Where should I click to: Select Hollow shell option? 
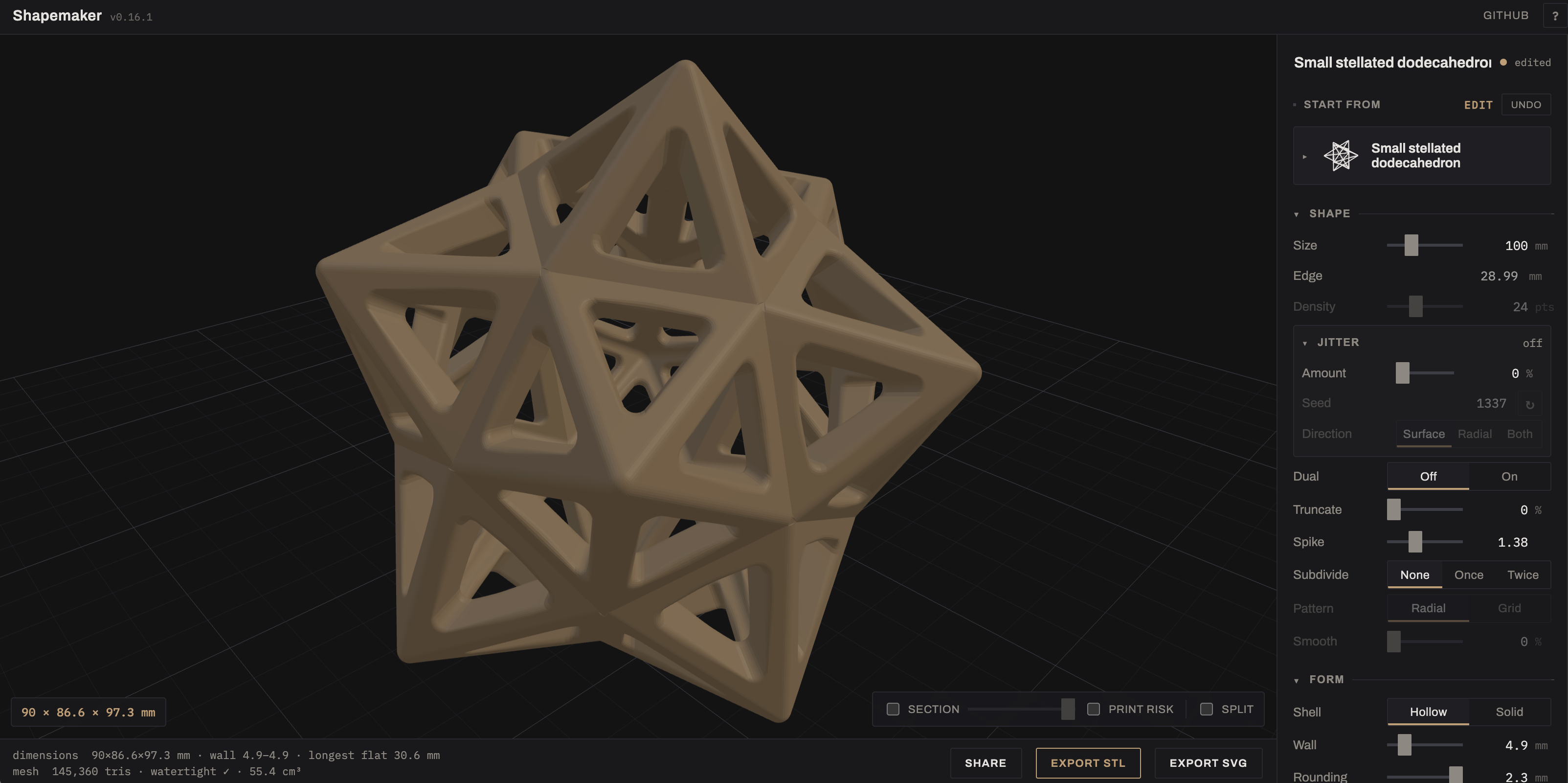pyautogui.click(x=1428, y=713)
